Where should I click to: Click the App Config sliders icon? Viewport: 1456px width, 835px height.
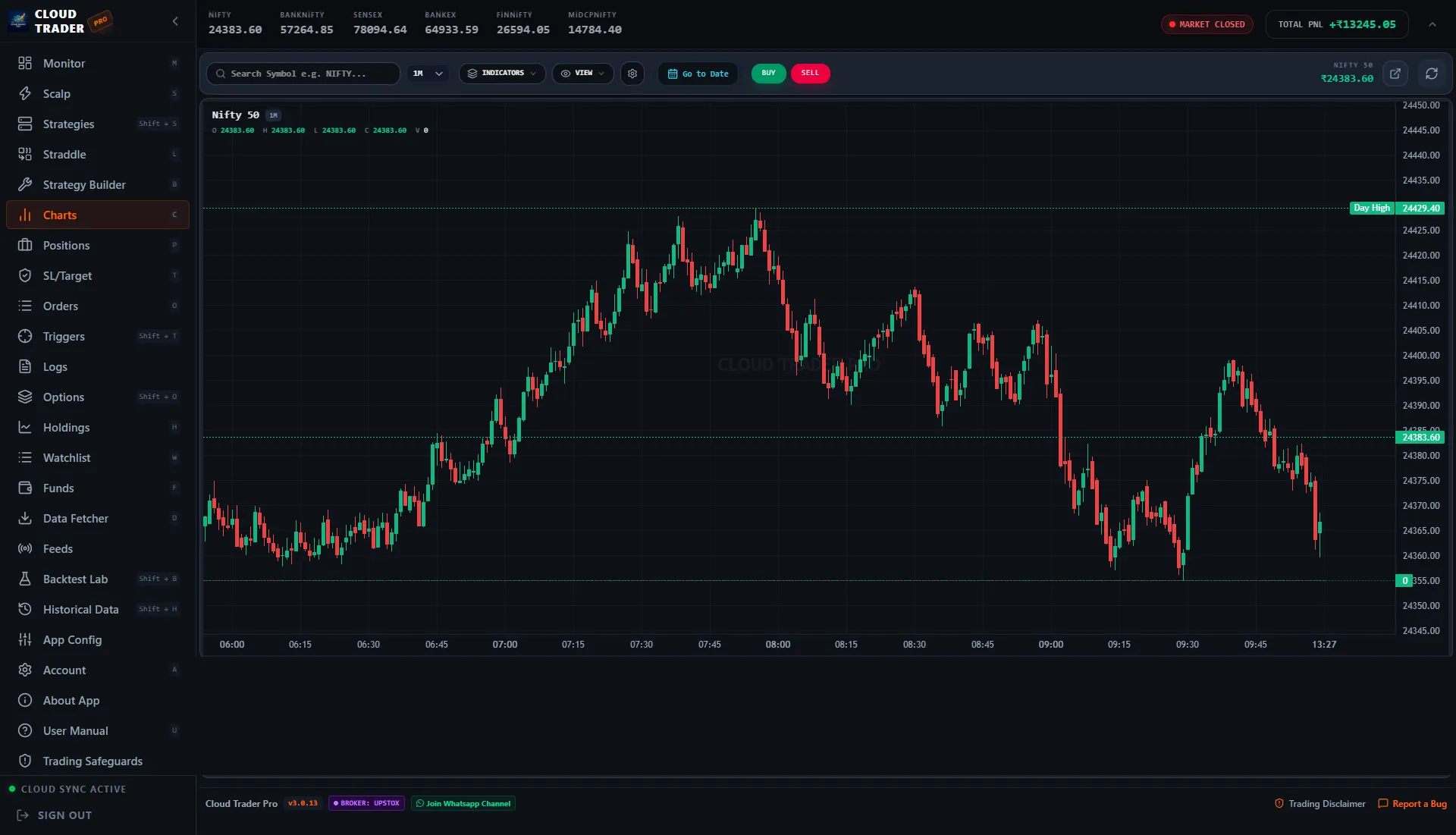[x=25, y=639]
